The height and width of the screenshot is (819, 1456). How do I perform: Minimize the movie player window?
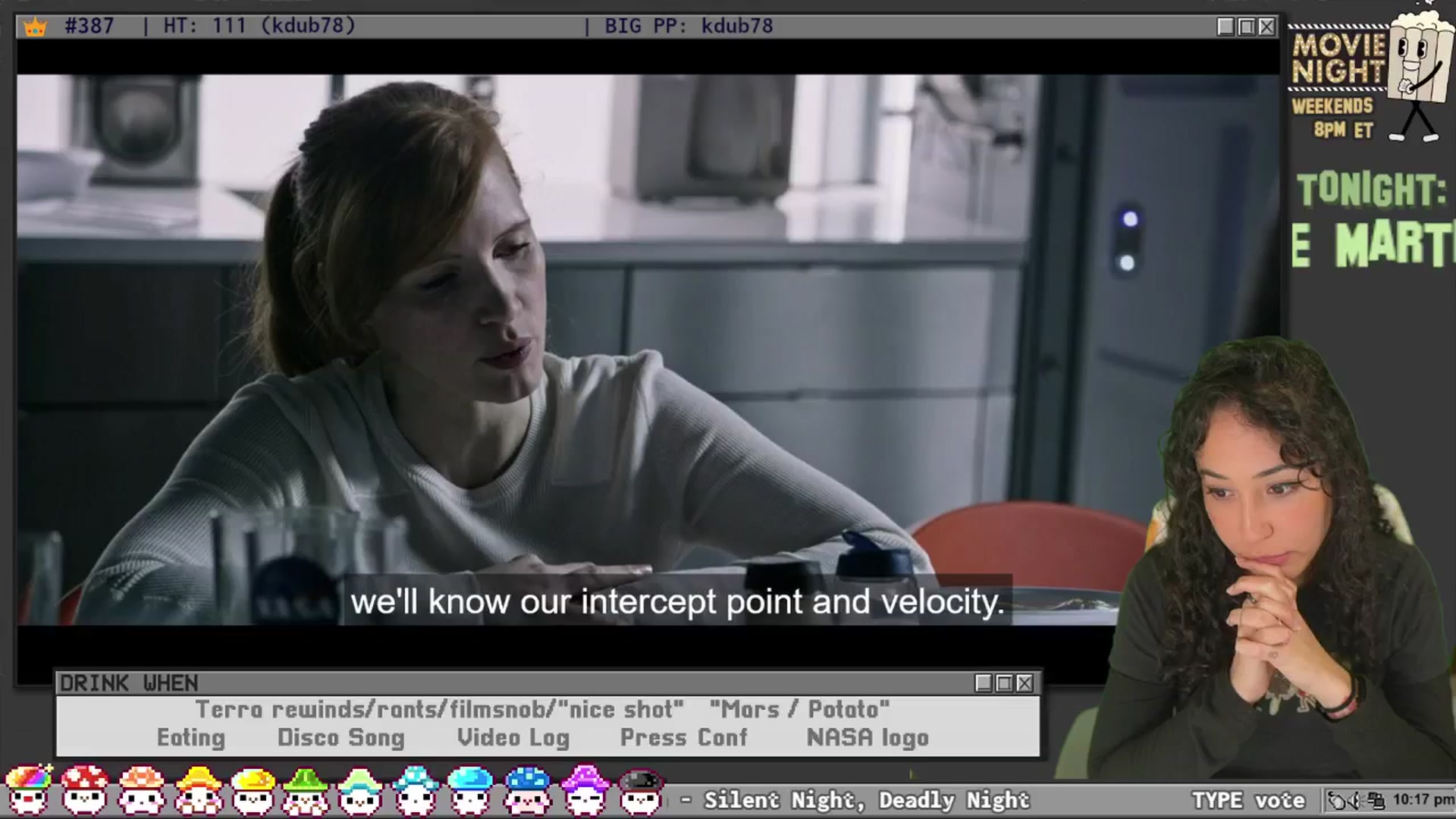(x=1225, y=27)
